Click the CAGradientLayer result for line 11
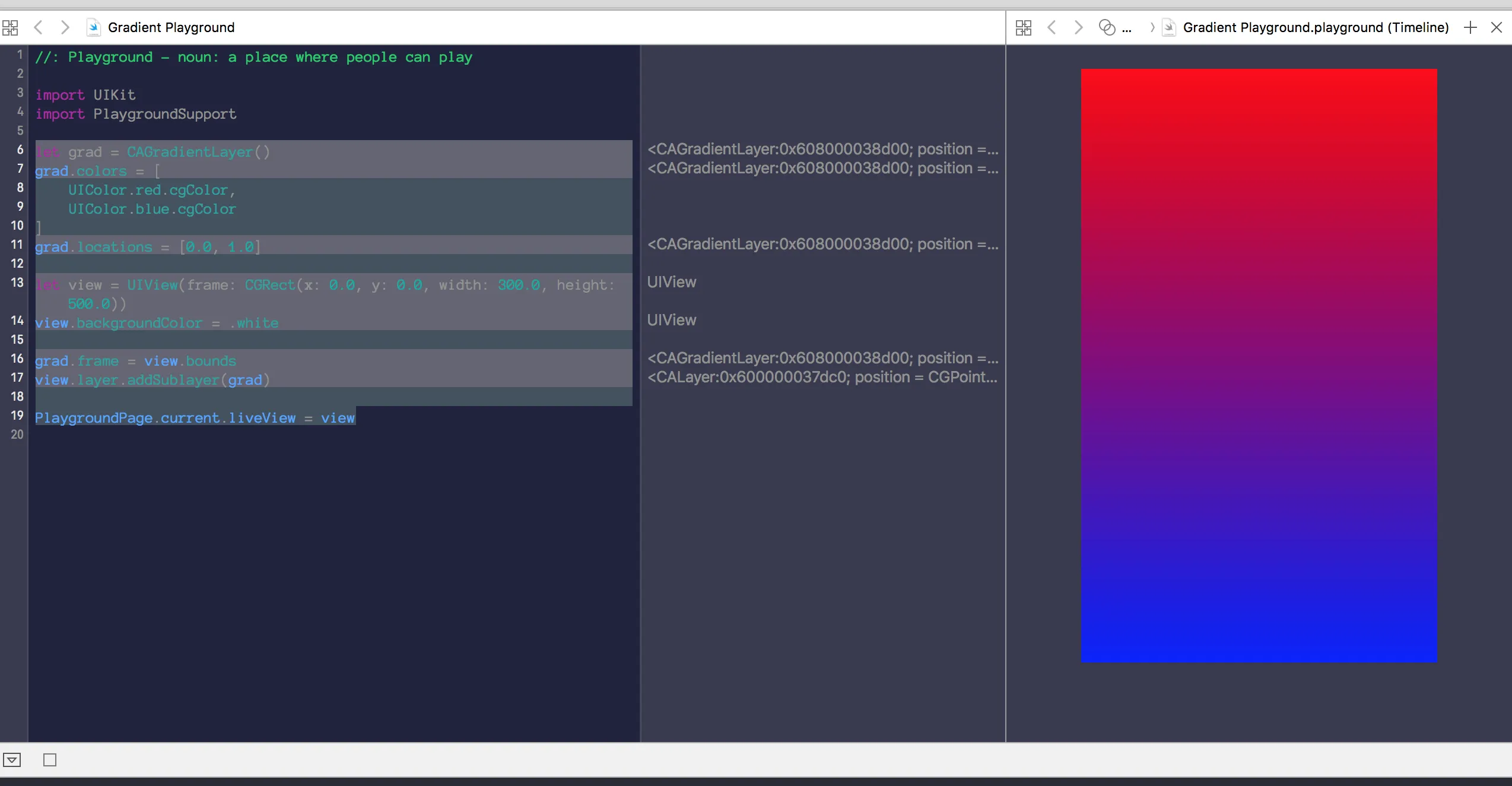 click(x=822, y=244)
